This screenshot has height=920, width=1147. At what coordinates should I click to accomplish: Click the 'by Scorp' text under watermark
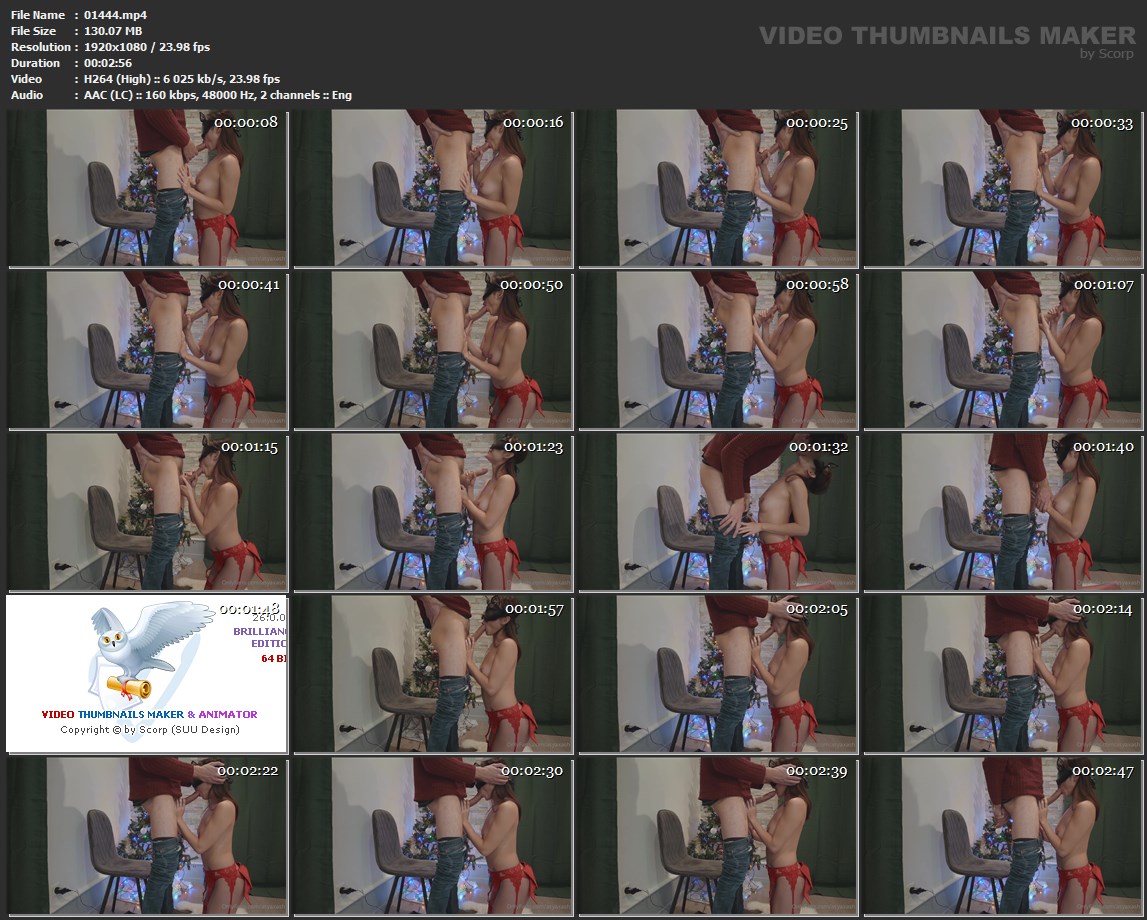click(1107, 54)
